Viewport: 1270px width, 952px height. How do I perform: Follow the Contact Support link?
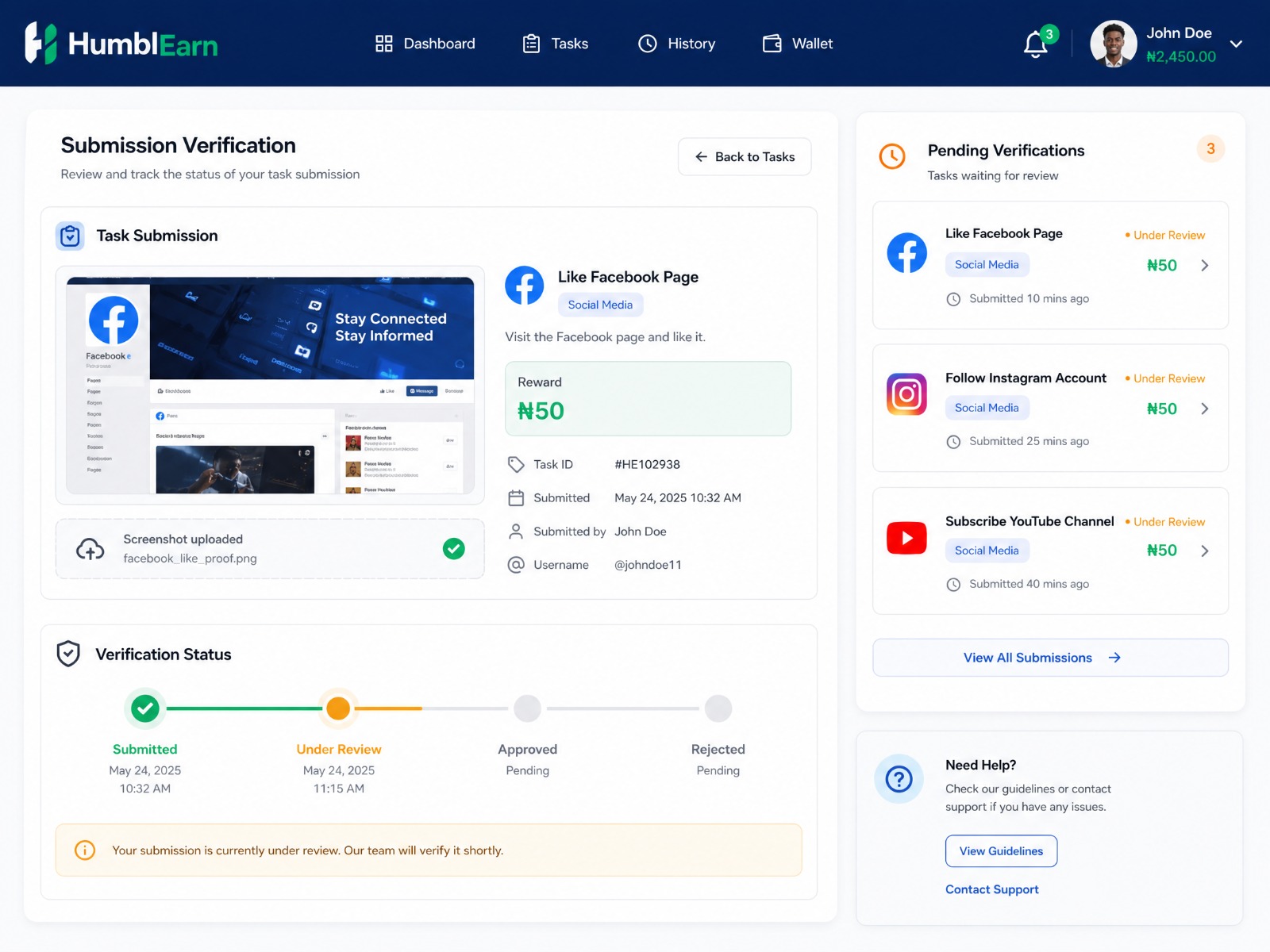pos(992,889)
